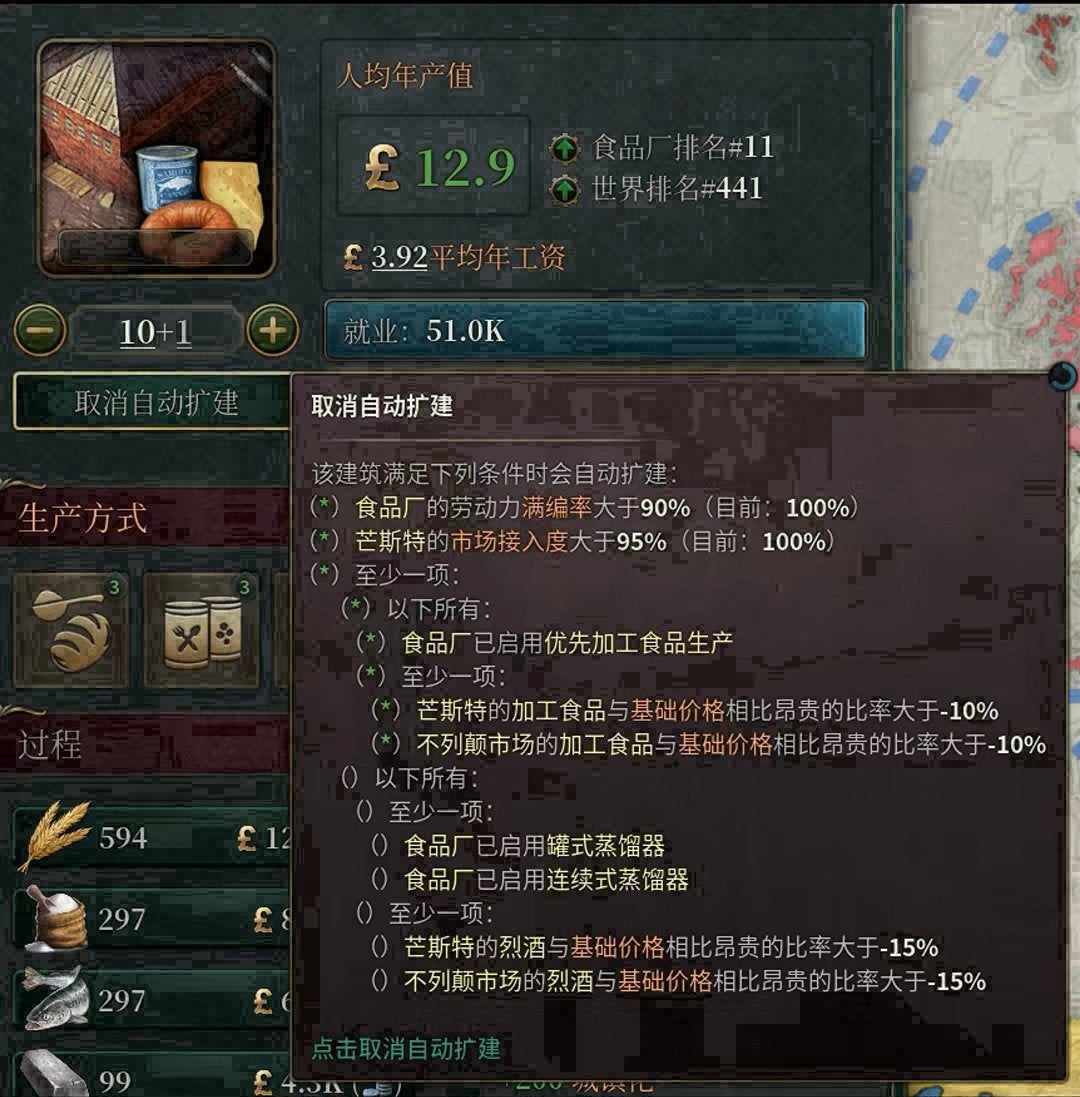Select the canned food production method icon
This screenshot has width=1080, height=1097.
pyautogui.click(x=202, y=630)
